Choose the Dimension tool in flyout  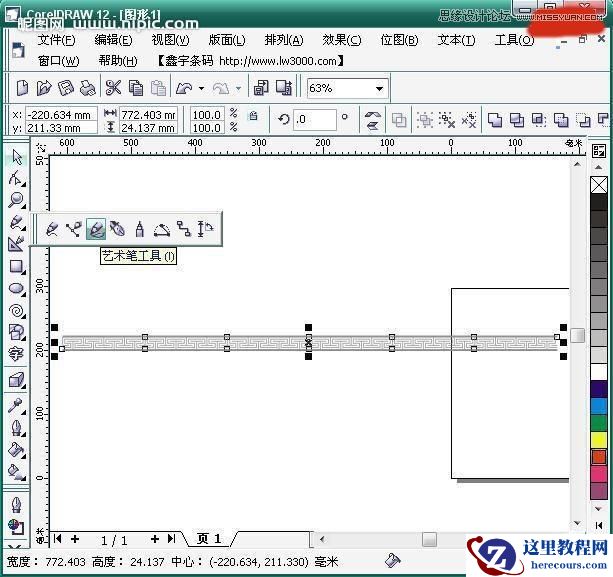pos(205,229)
